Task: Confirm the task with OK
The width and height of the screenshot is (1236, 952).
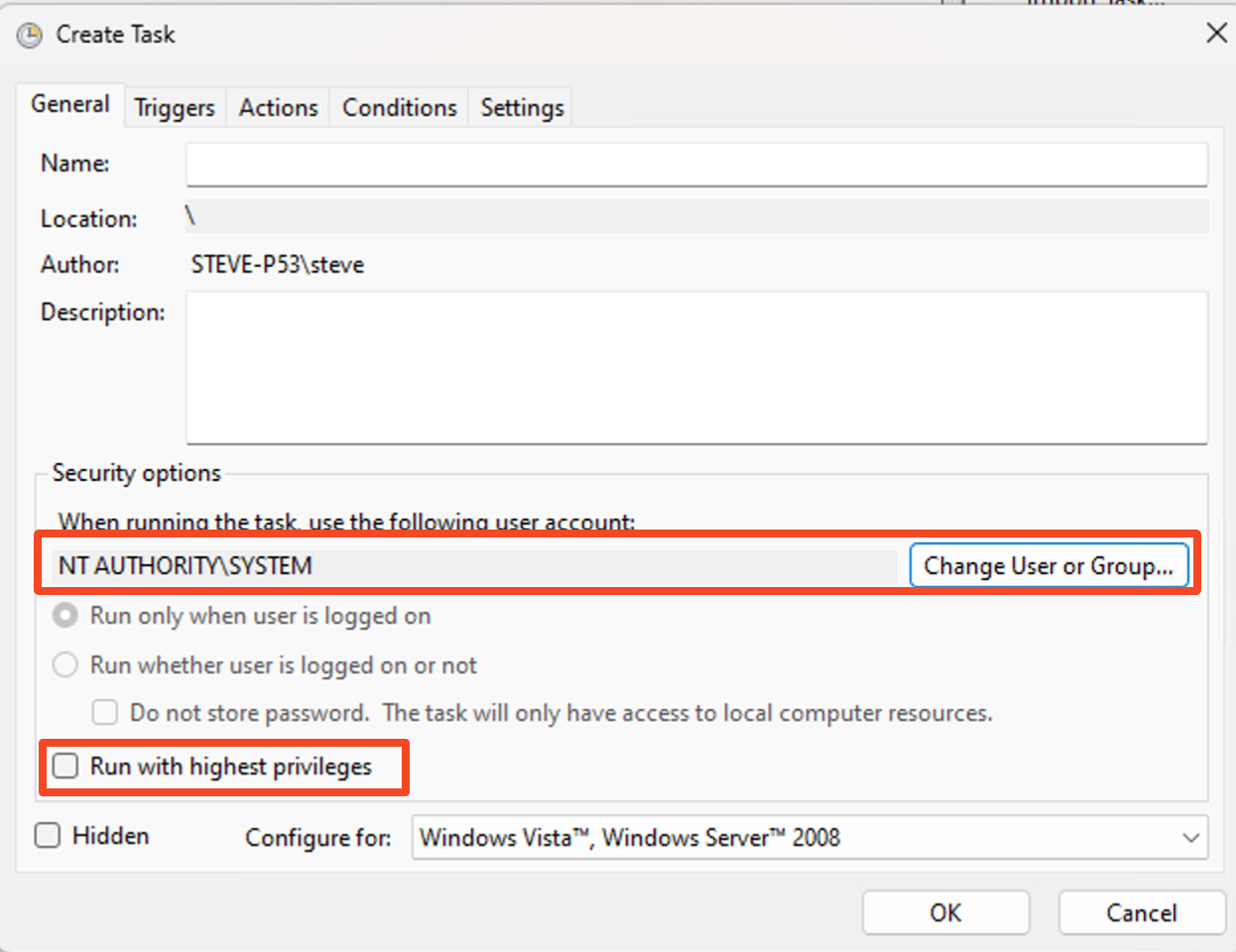Action: (945, 912)
